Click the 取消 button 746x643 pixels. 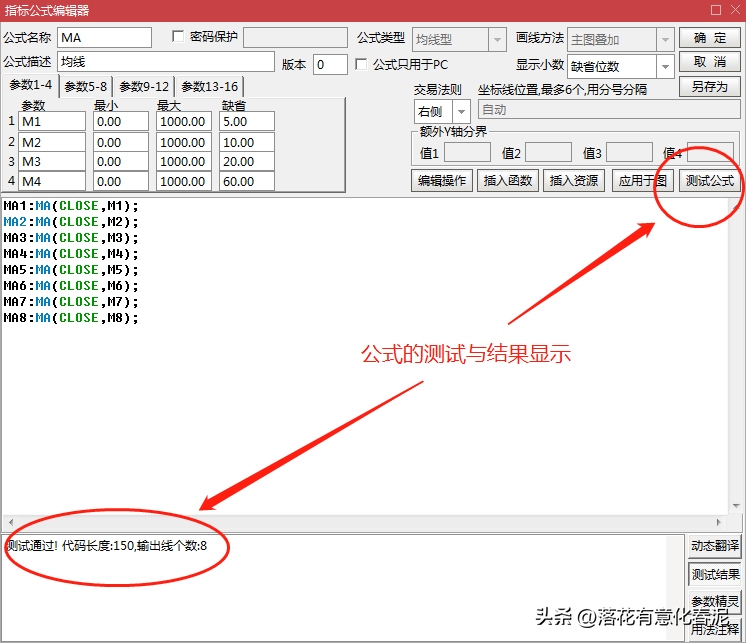click(709, 62)
